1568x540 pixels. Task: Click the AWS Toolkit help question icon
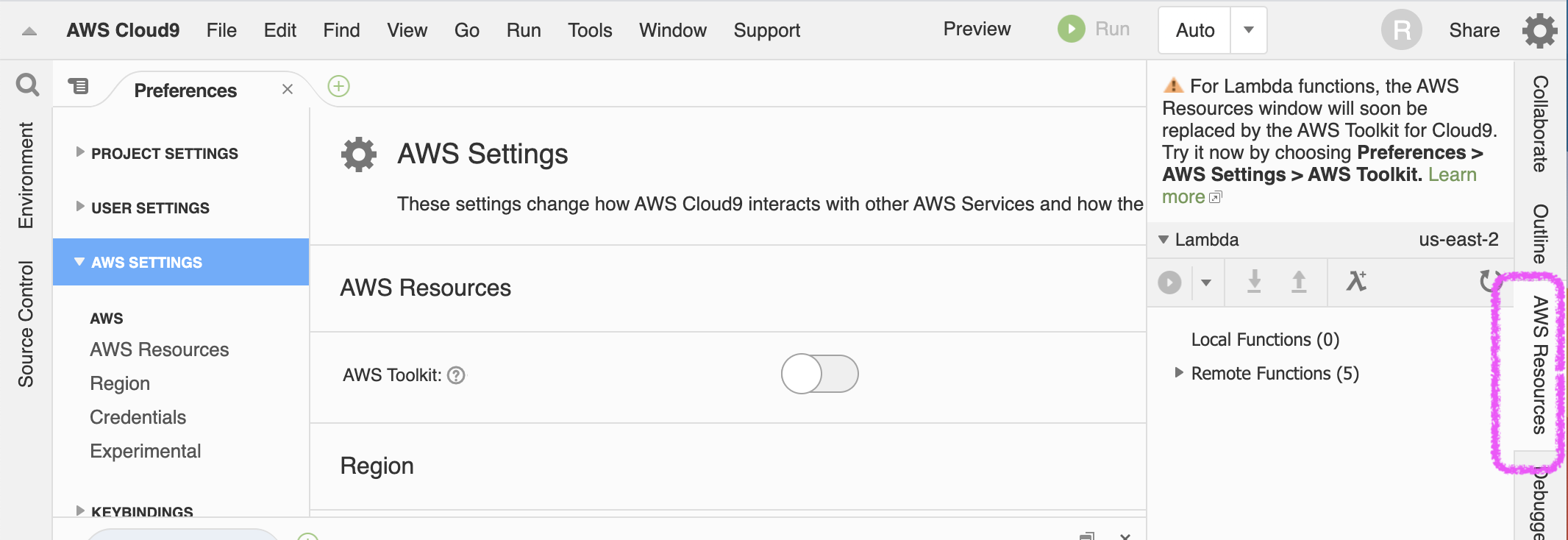[x=457, y=375]
